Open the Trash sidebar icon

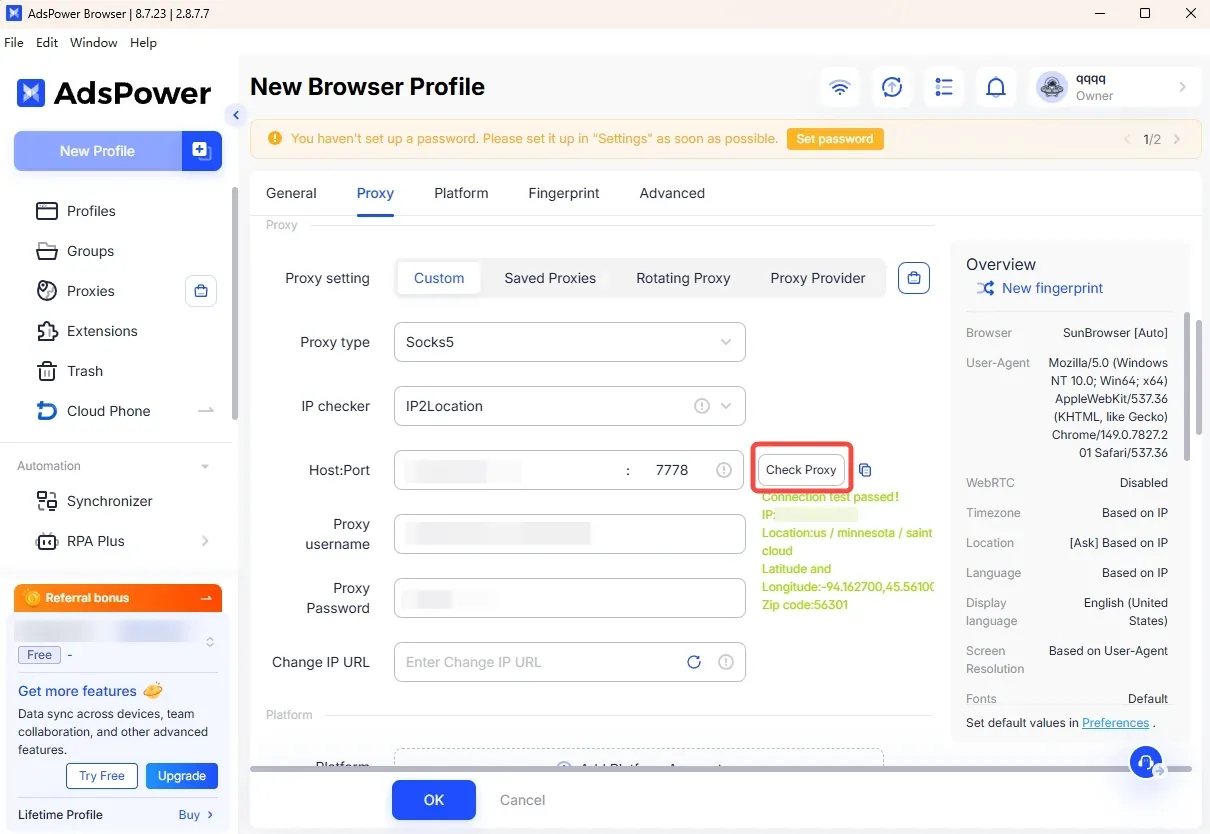coord(47,371)
